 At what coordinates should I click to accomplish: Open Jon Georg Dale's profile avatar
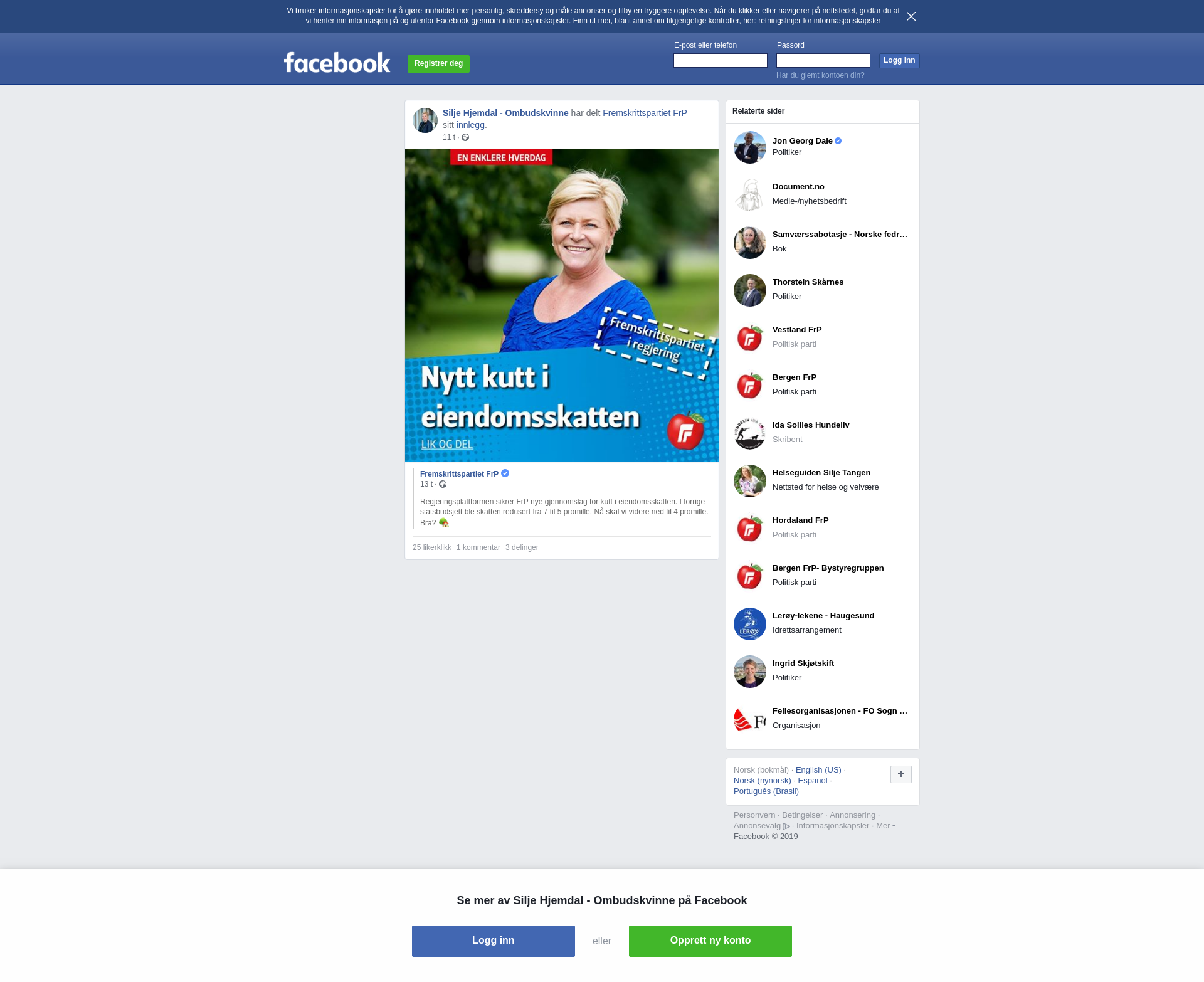pos(750,147)
